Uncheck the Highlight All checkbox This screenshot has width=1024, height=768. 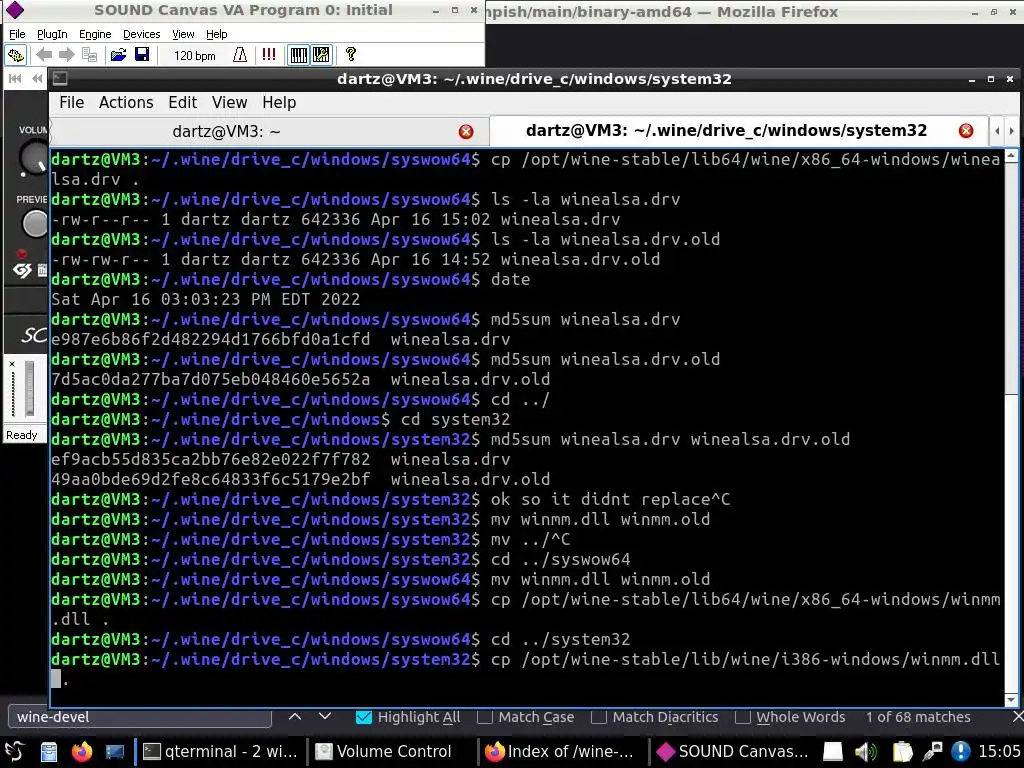pyautogui.click(x=364, y=717)
